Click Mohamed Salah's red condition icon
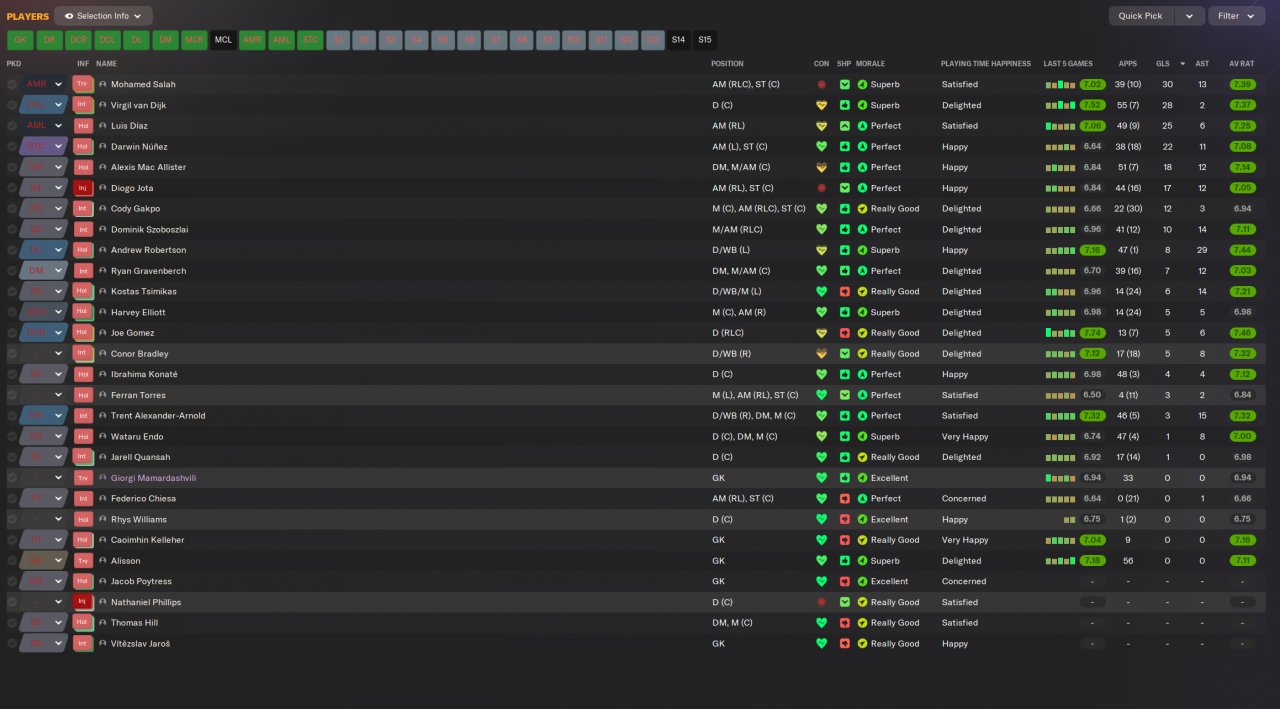This screenshot has height=709, width=1280. [x=822, y=85]
